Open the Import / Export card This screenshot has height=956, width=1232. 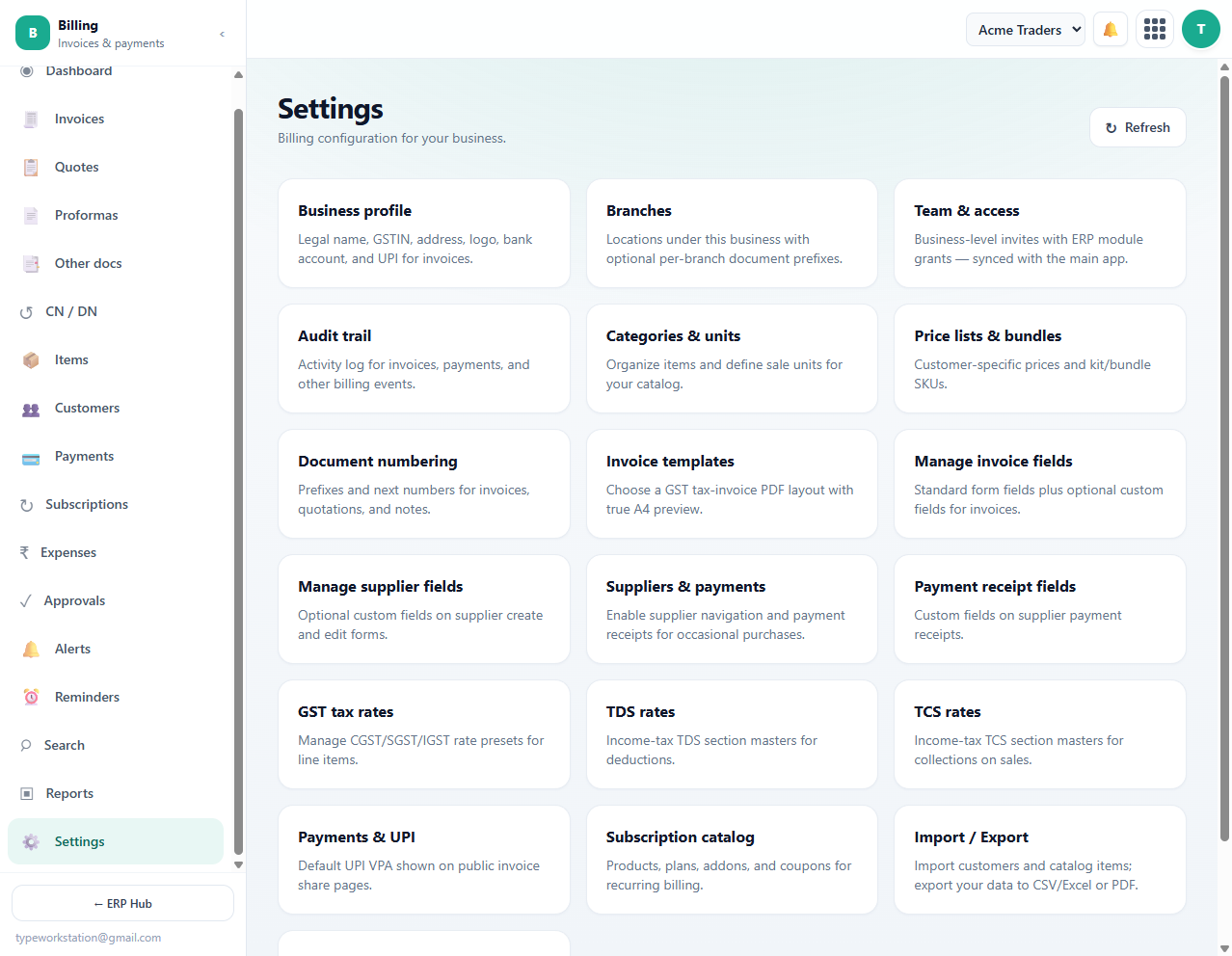1040,860
